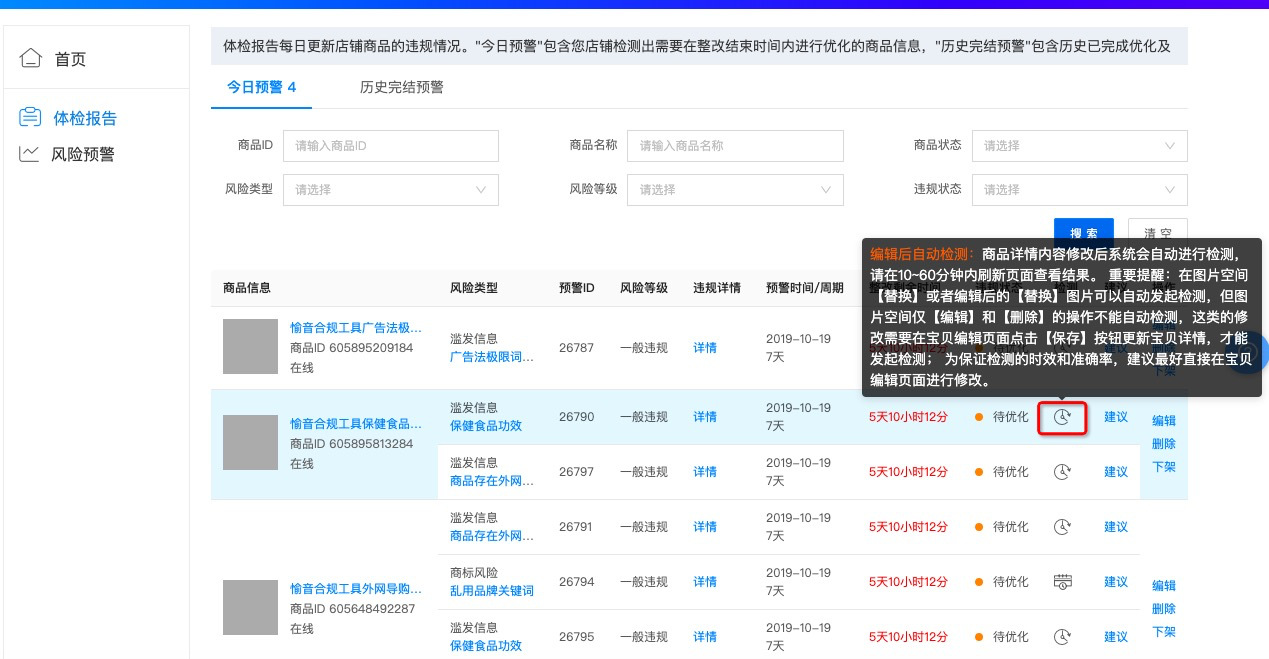Viewport: 1269px width, 659px height.
Task: Expand the 风险类型 dropdown
Action: point(390,189)
